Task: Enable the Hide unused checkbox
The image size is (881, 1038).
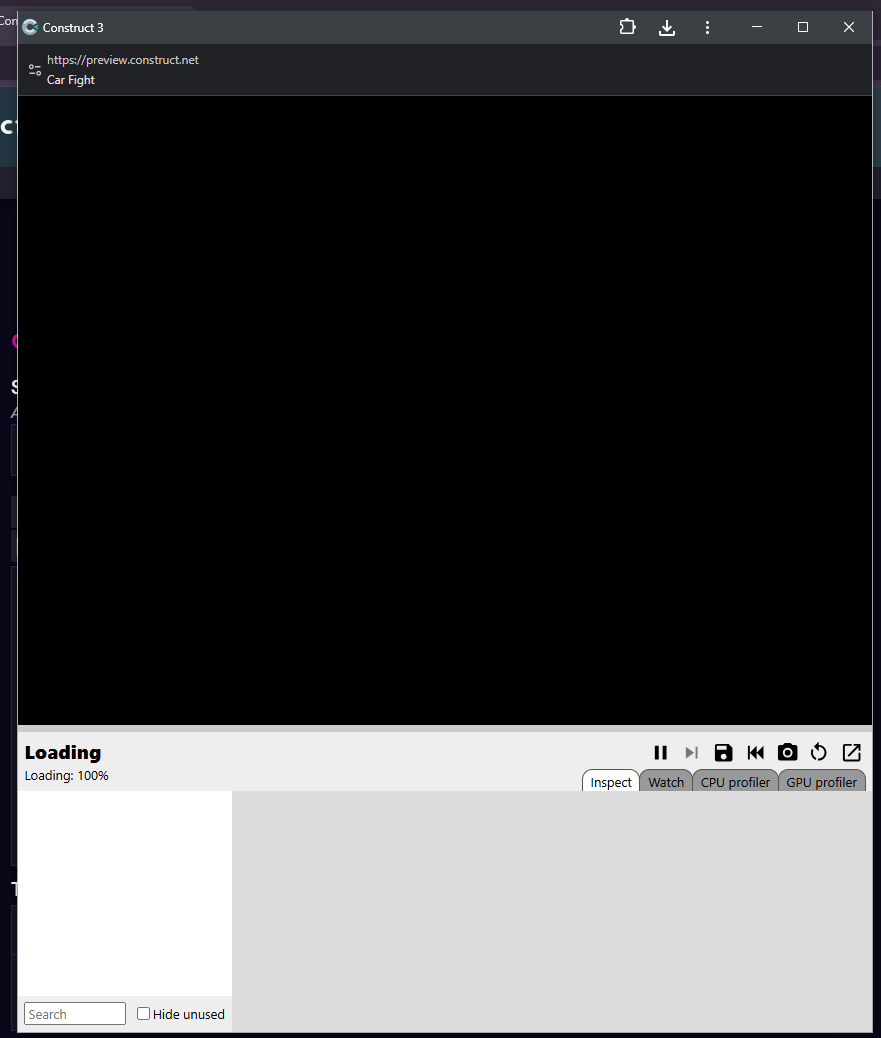Action: point(144,1014)
